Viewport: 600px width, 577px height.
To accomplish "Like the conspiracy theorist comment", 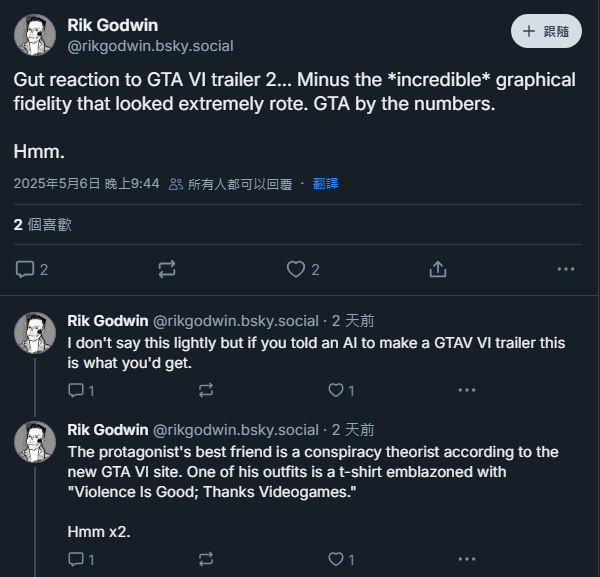I will click(x=336, y=559).
